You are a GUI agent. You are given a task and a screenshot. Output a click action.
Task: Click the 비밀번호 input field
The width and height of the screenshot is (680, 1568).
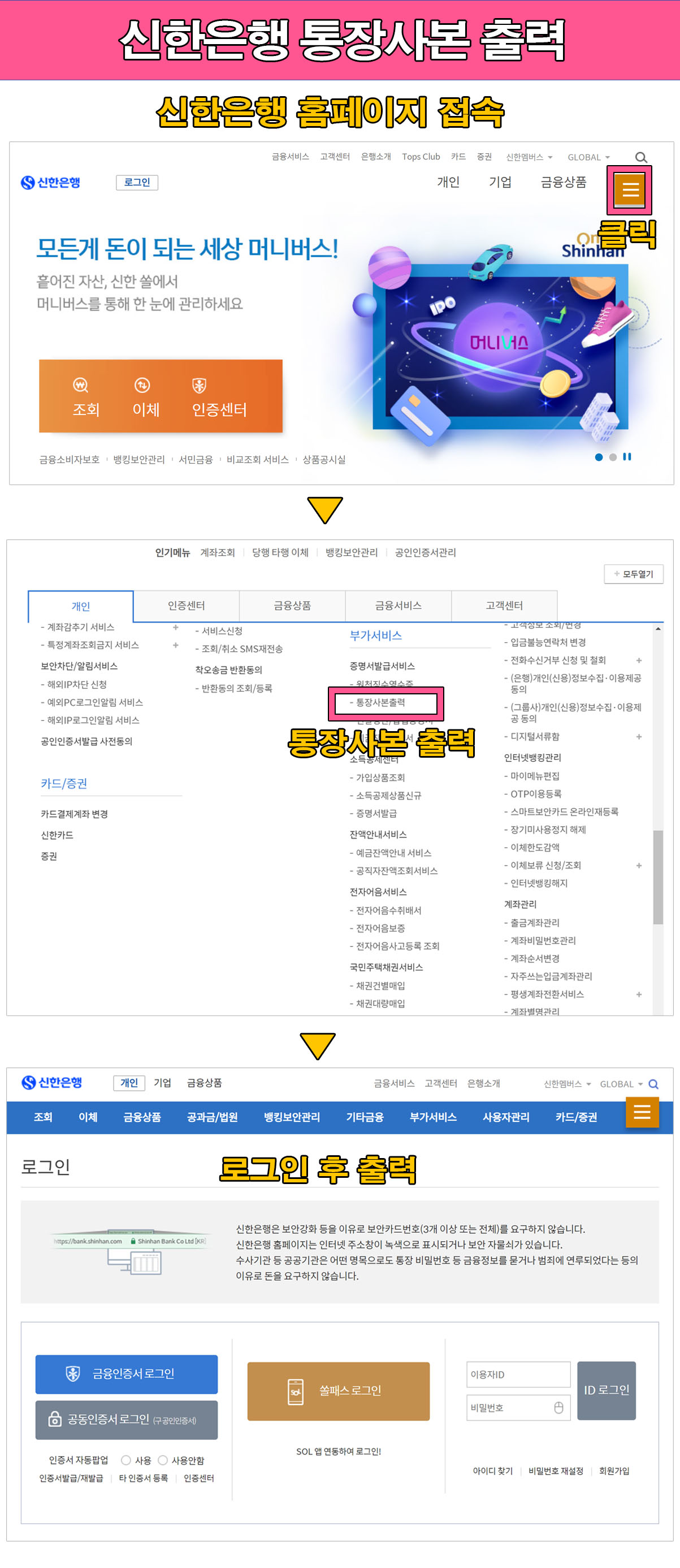pyautogui.click(x=518, y=1407)
